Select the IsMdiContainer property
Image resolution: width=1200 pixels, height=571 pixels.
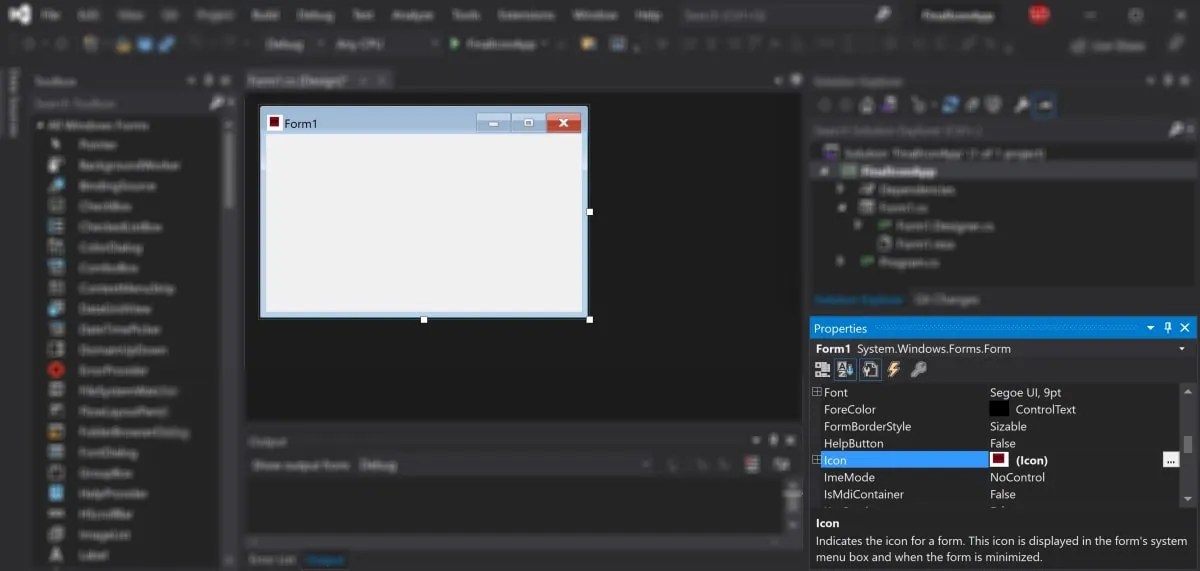coord(864,494)
